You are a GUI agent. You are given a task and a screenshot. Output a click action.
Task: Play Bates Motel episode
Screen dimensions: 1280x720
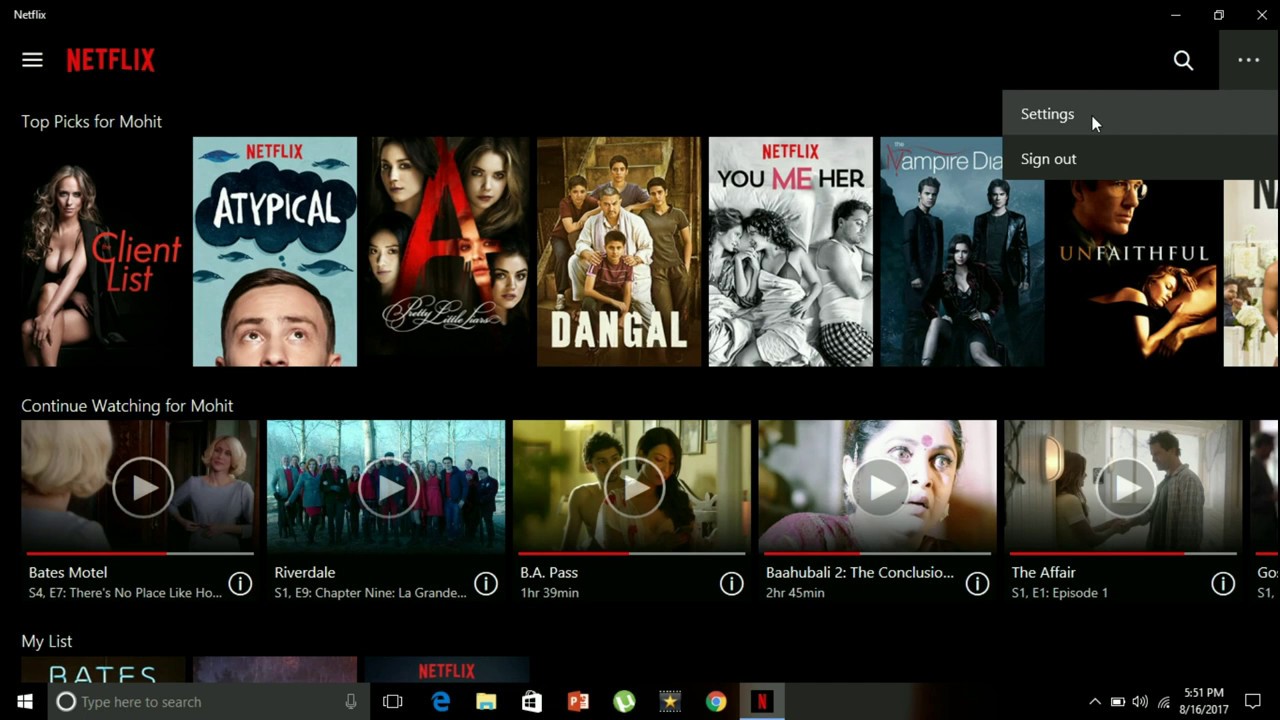pyautogui.click(x=142, y=487)
